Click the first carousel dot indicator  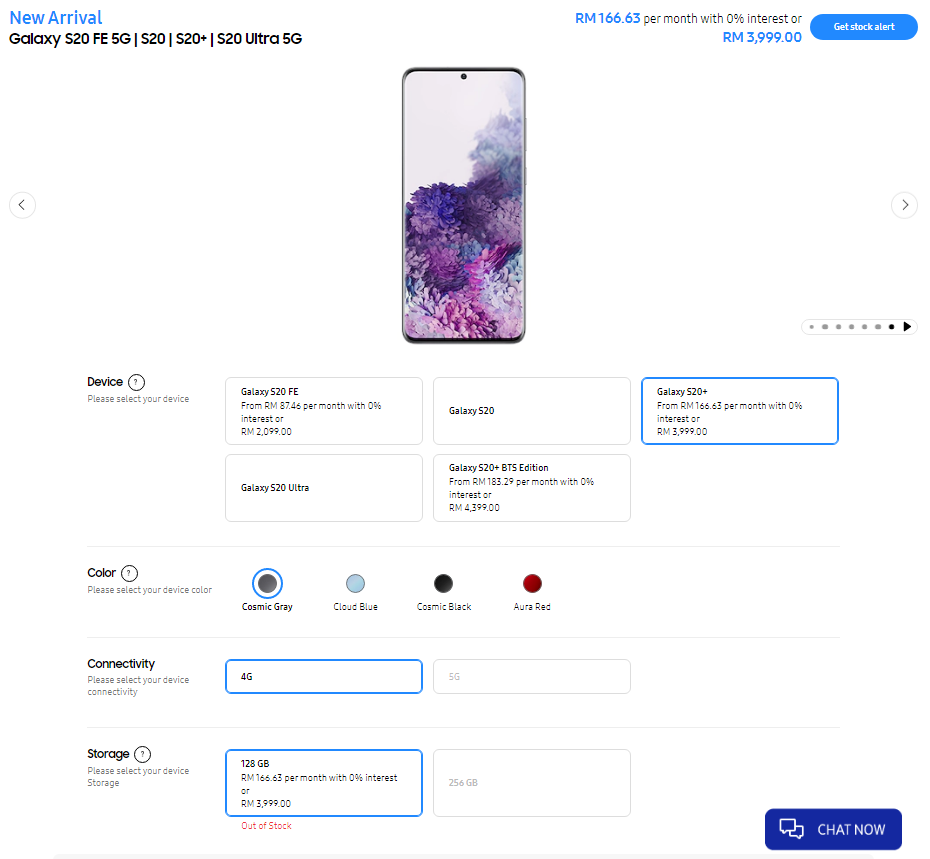coord(811,327)
